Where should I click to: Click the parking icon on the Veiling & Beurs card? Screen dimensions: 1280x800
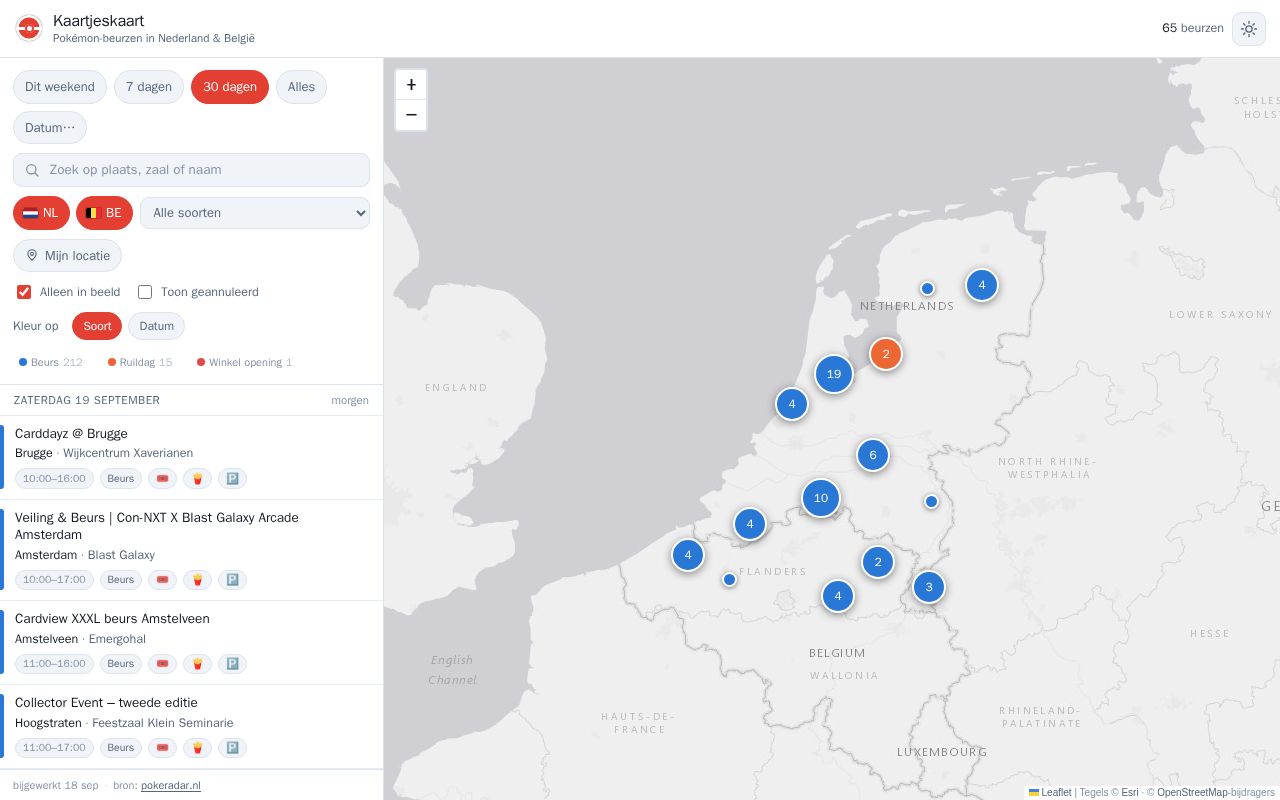pyautogui.click(x=232, y=580)
